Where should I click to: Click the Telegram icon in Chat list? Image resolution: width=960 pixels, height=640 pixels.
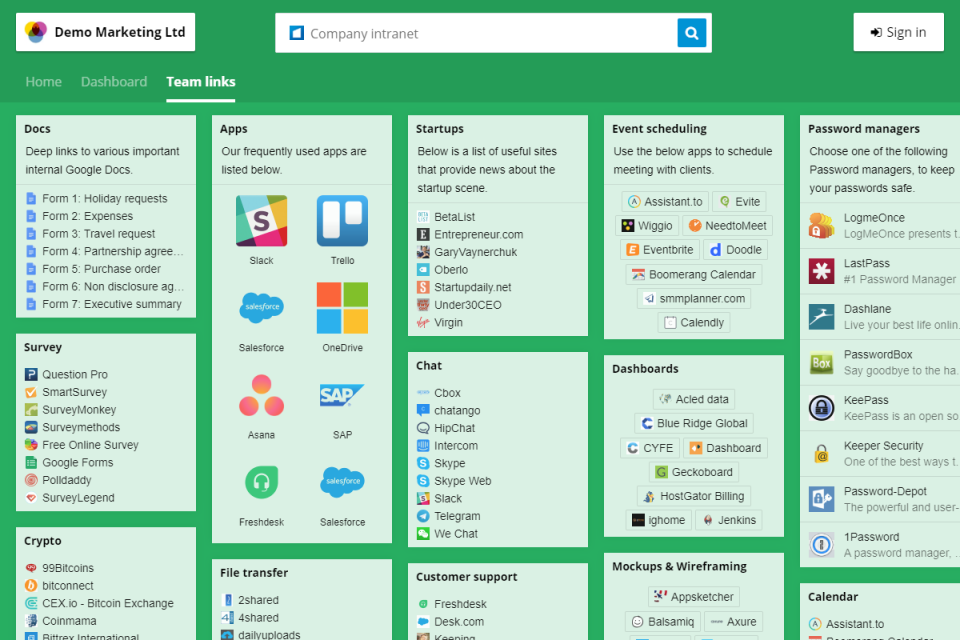click(423, 516)
